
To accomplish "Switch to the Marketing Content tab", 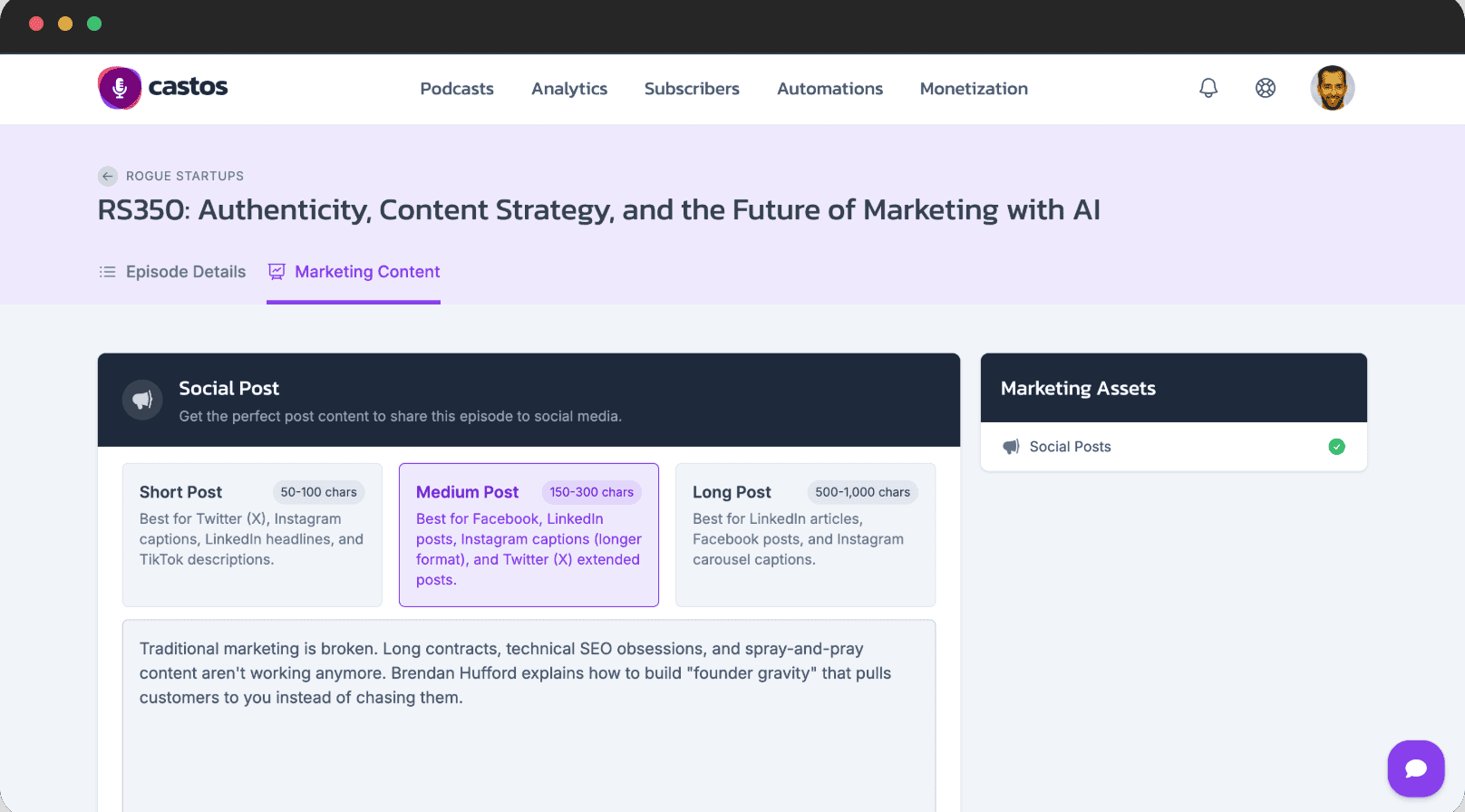I will click(x=354, y=272).
